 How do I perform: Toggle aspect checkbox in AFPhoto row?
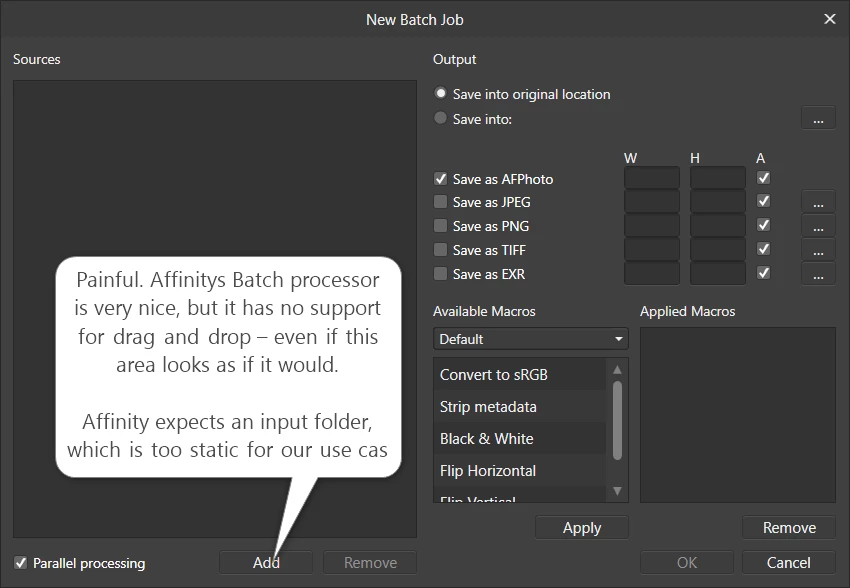763,178
